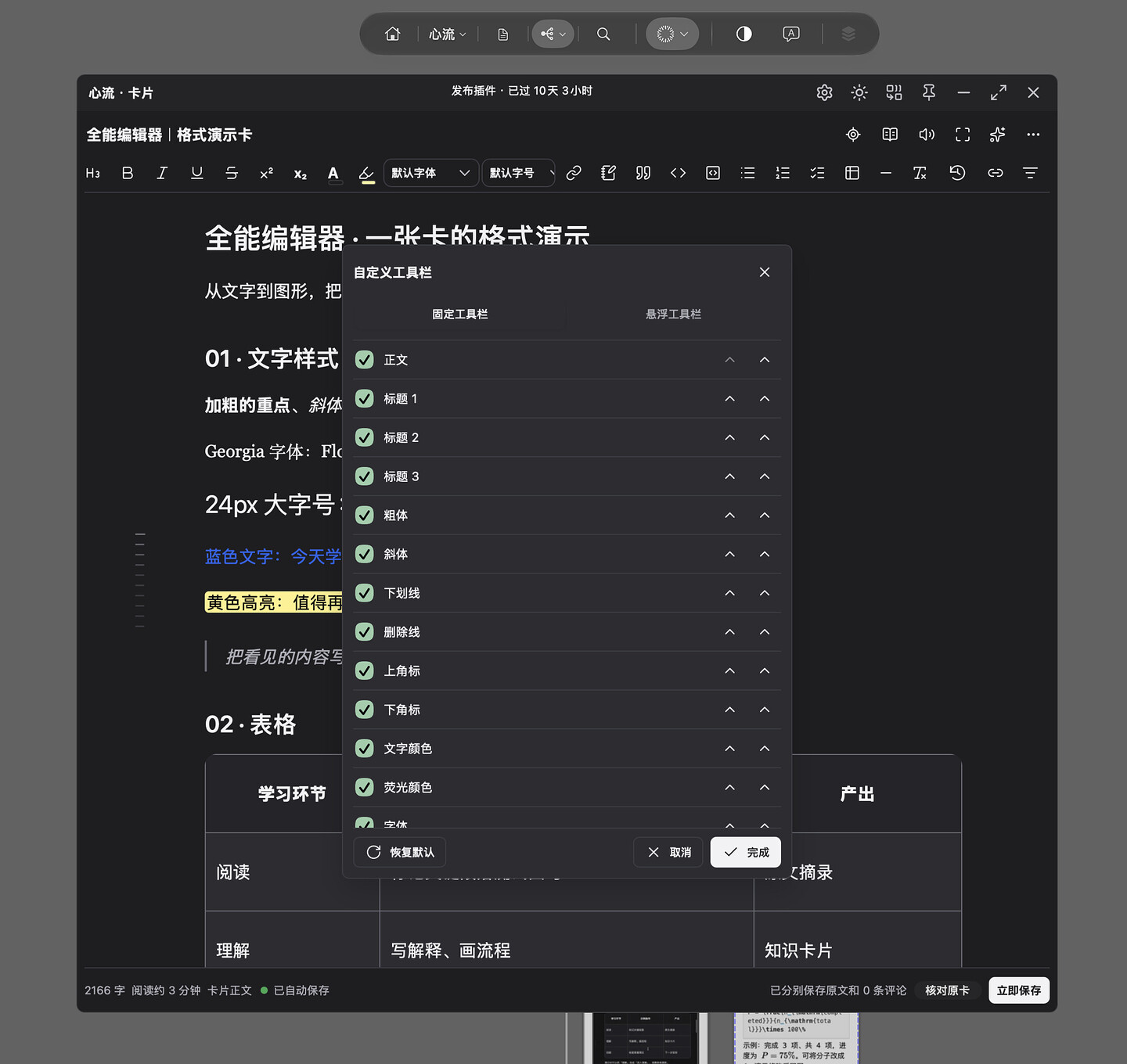
Task: Uncheck the 荧光颜色 checkbox
Action: 365,787
